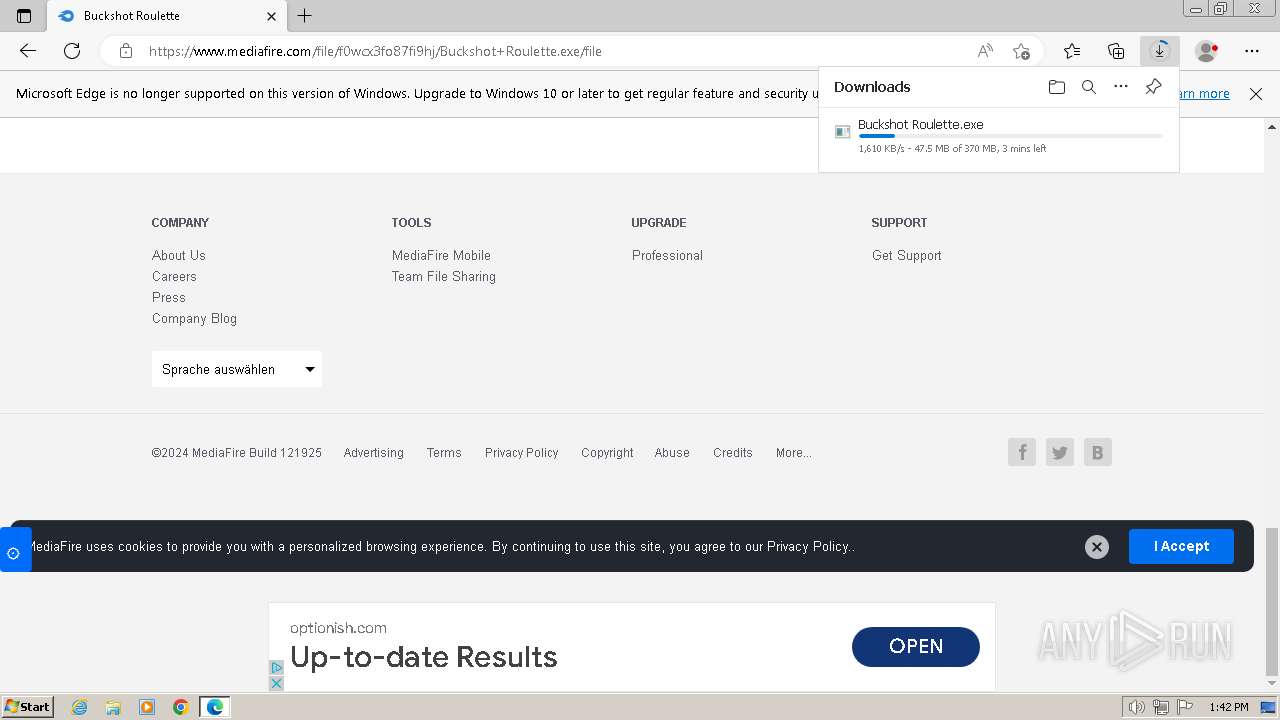The width and height of the screenshot is (1280, 720).
Task: Open the More... footer menu
Action: pos(794,453)
